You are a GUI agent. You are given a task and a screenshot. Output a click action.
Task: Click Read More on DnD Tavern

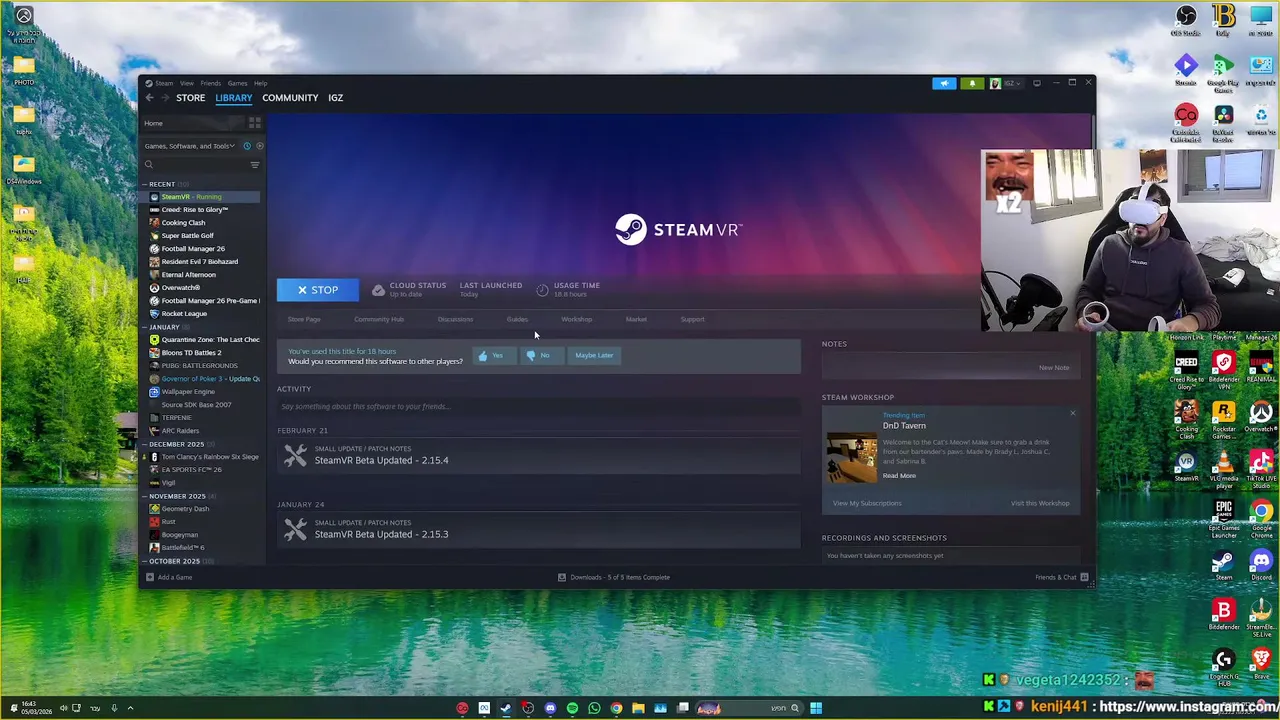click(899, 476)
